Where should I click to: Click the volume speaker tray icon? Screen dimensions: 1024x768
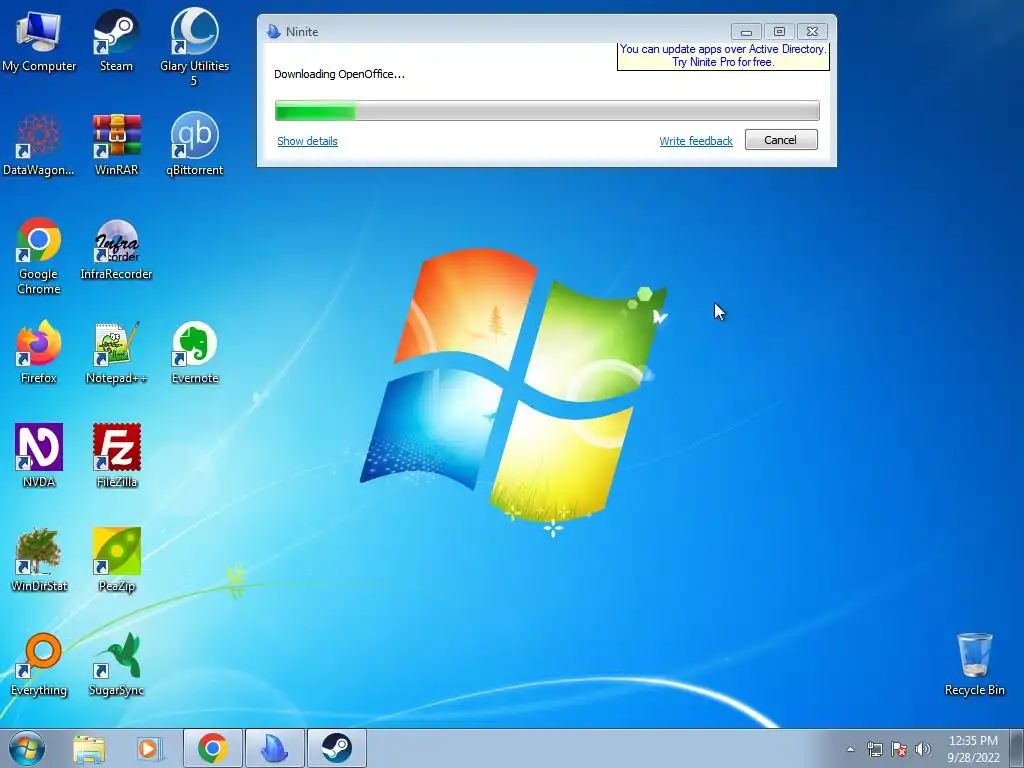922,749
